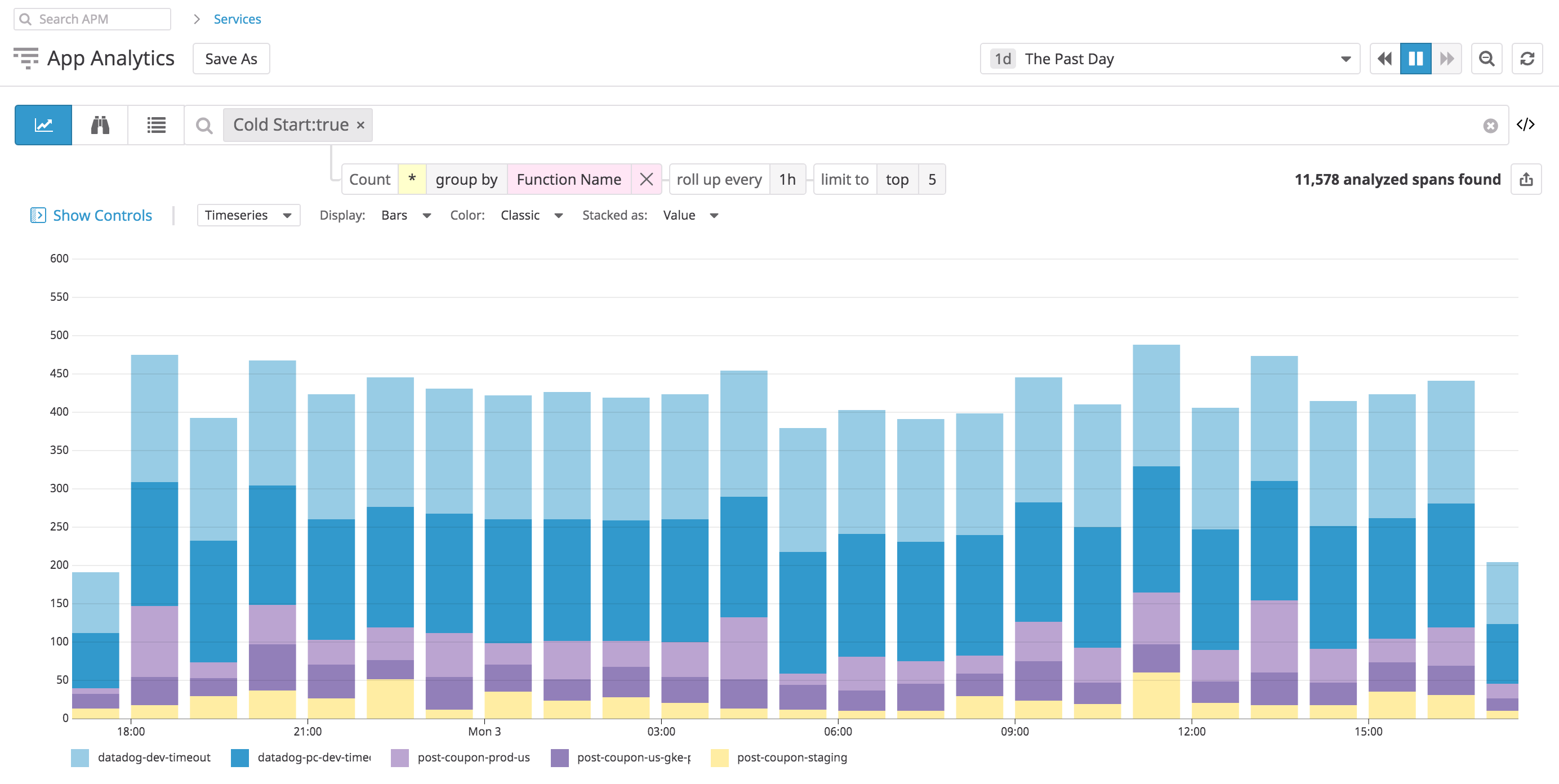Open the Timeseries visualization selector
The image size is (1559, 784).
click(x=247, y=215)
